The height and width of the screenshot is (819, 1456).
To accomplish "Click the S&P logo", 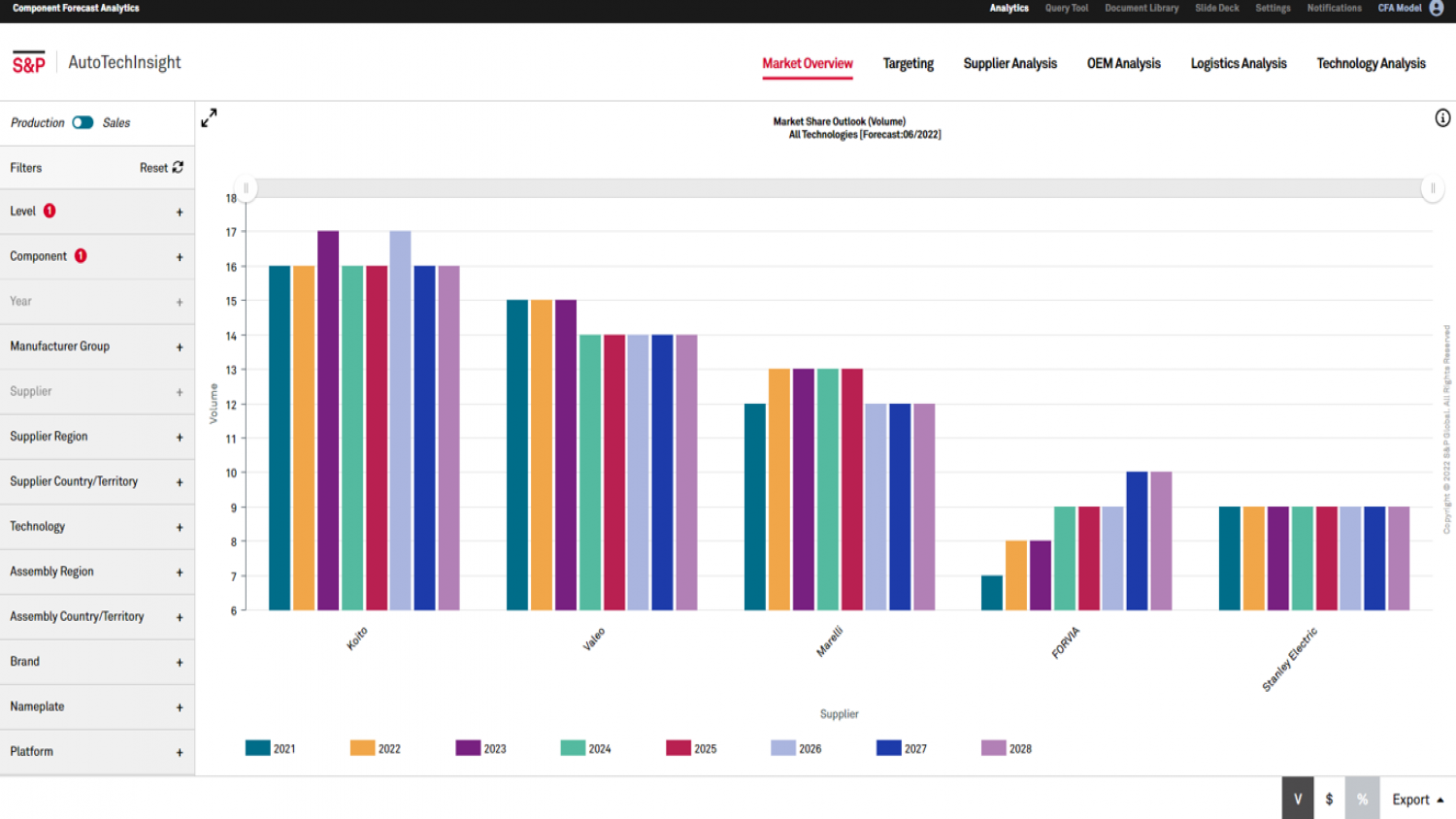I will point(29,63).
